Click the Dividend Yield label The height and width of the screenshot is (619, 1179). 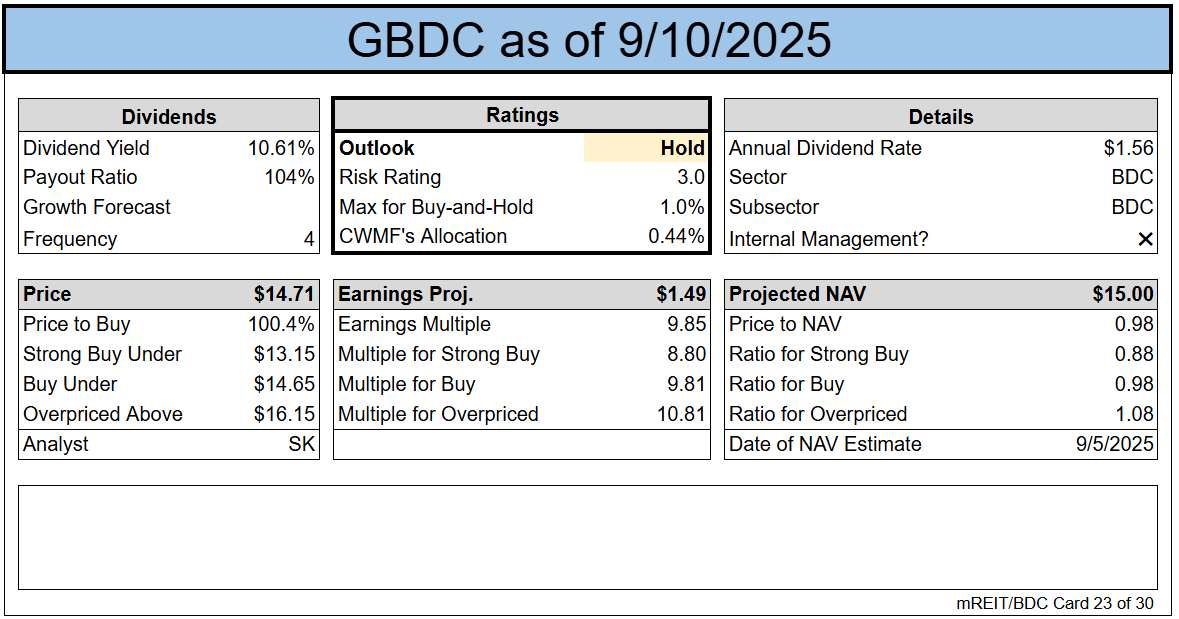point(86,148)
